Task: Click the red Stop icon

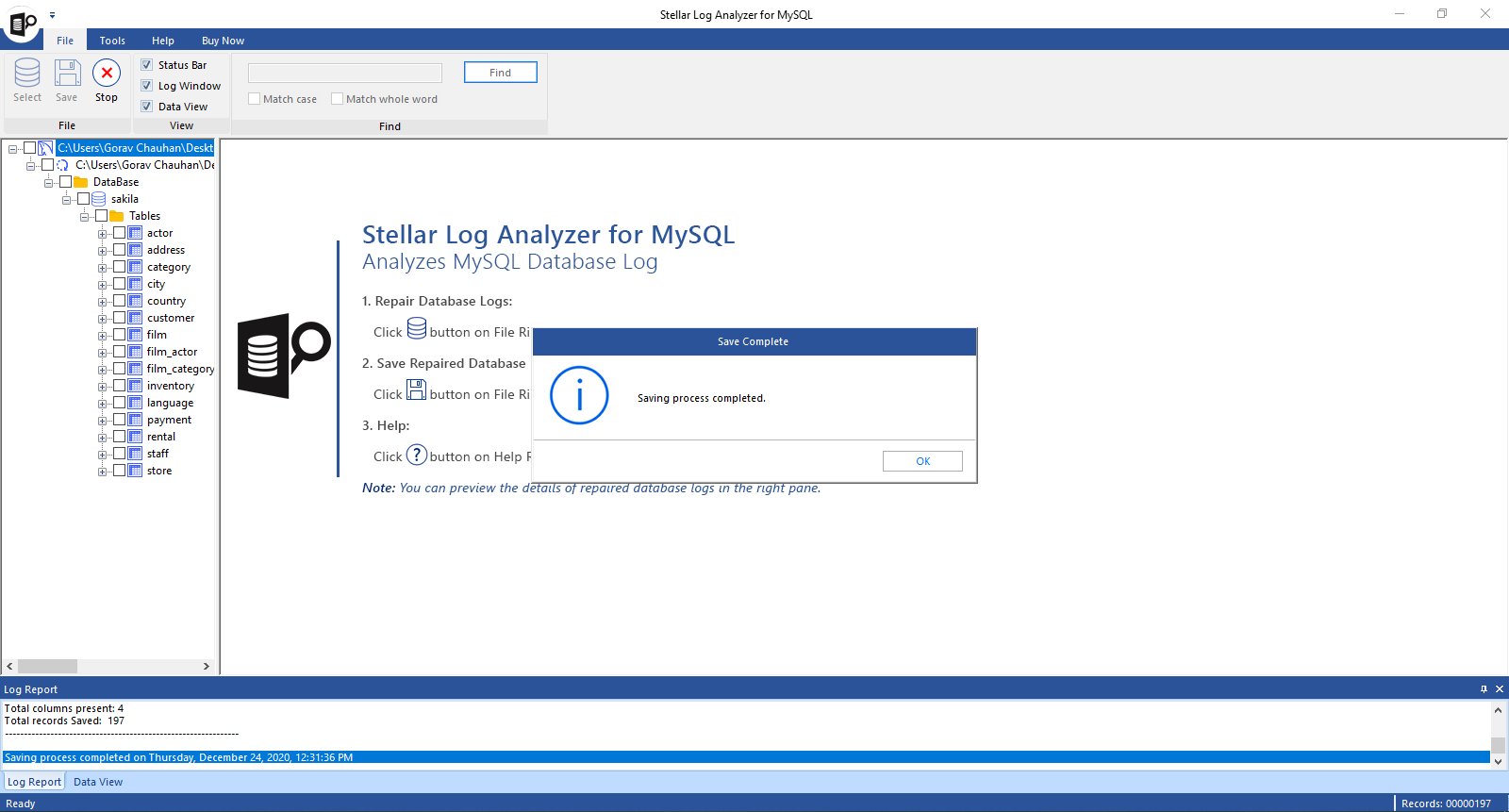Action: pos(107,73)
